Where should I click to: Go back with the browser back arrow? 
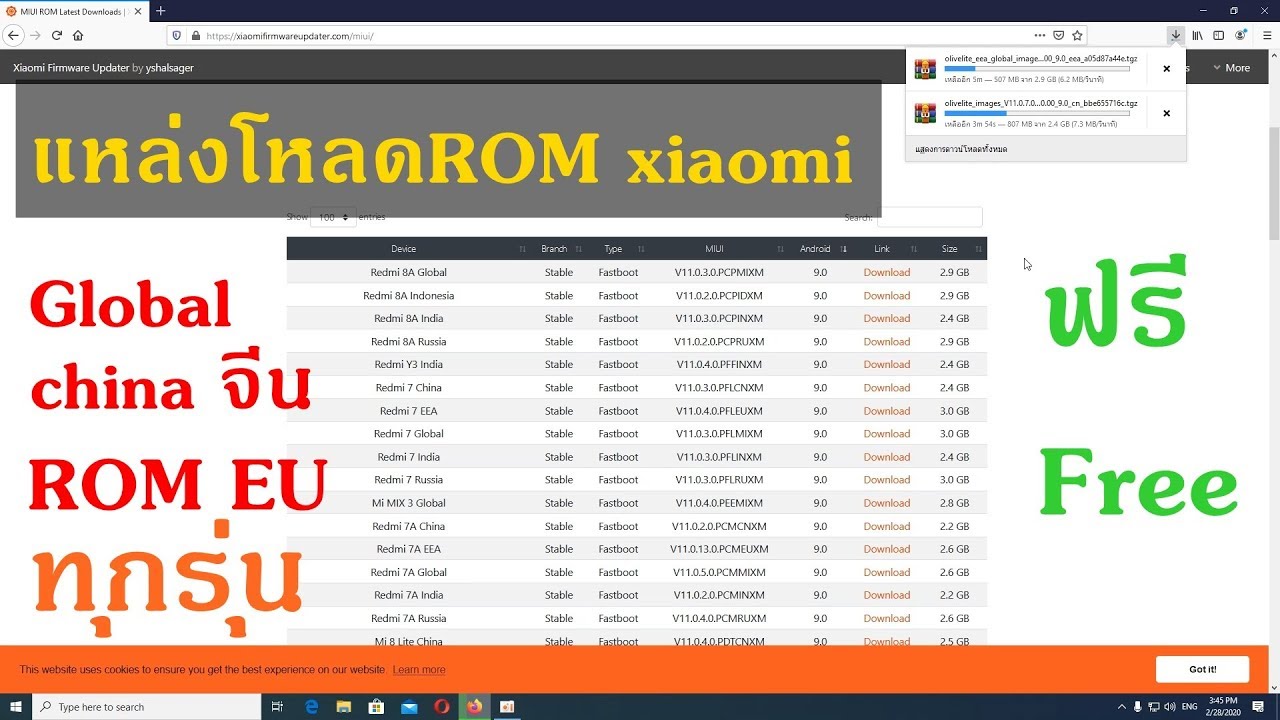(x=13, y=35)
